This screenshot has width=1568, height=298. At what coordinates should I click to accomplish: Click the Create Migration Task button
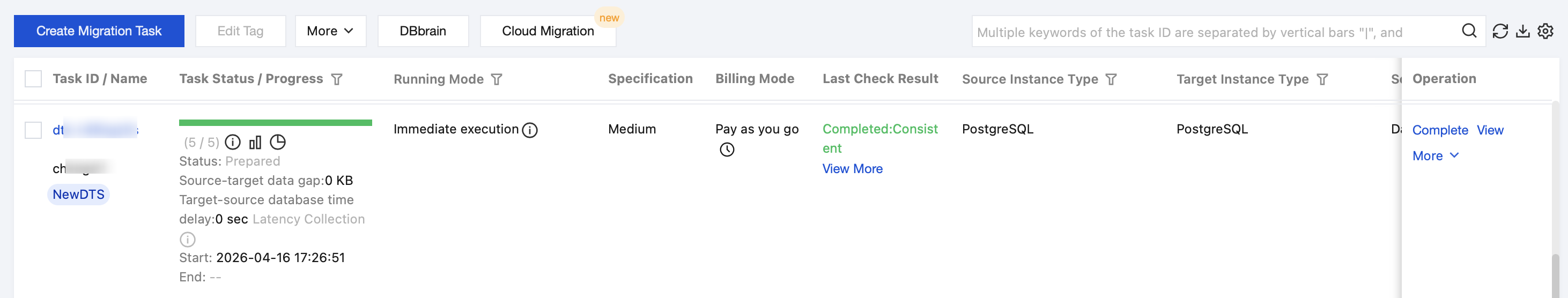click(99, 31)
